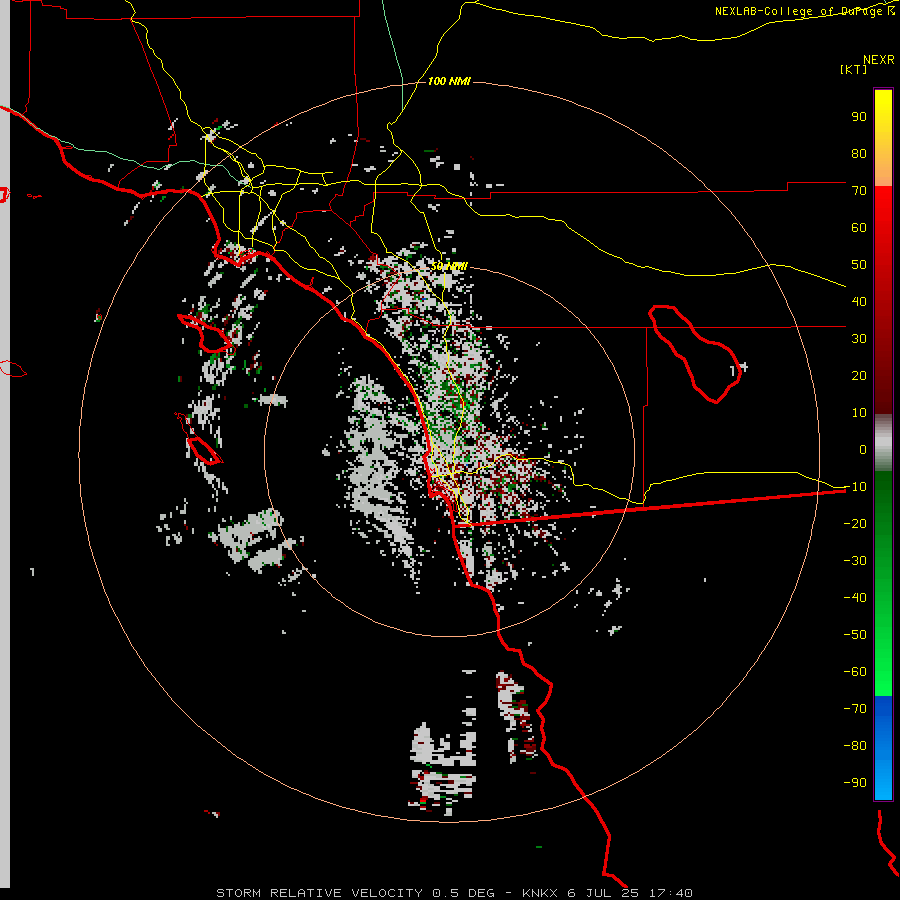Click the -70 value on velocity scale

[855, 709]
